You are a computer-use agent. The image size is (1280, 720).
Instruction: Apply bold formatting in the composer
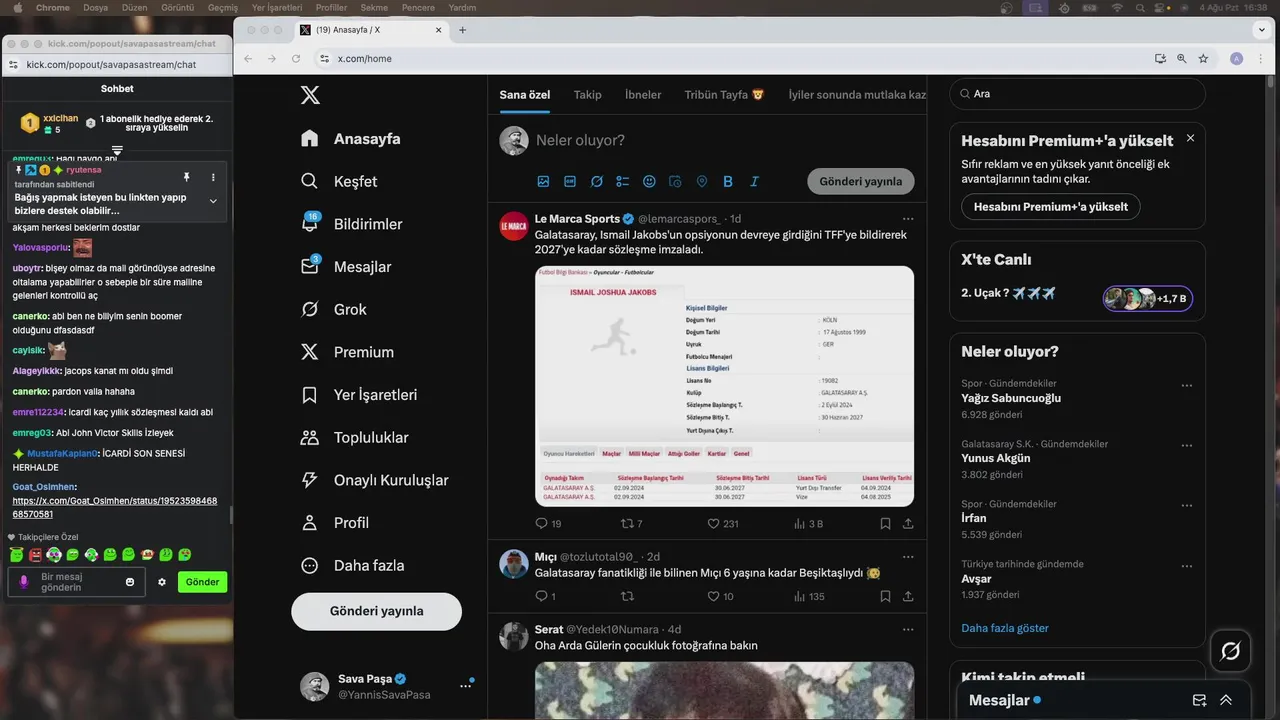[x=728, y=181]
